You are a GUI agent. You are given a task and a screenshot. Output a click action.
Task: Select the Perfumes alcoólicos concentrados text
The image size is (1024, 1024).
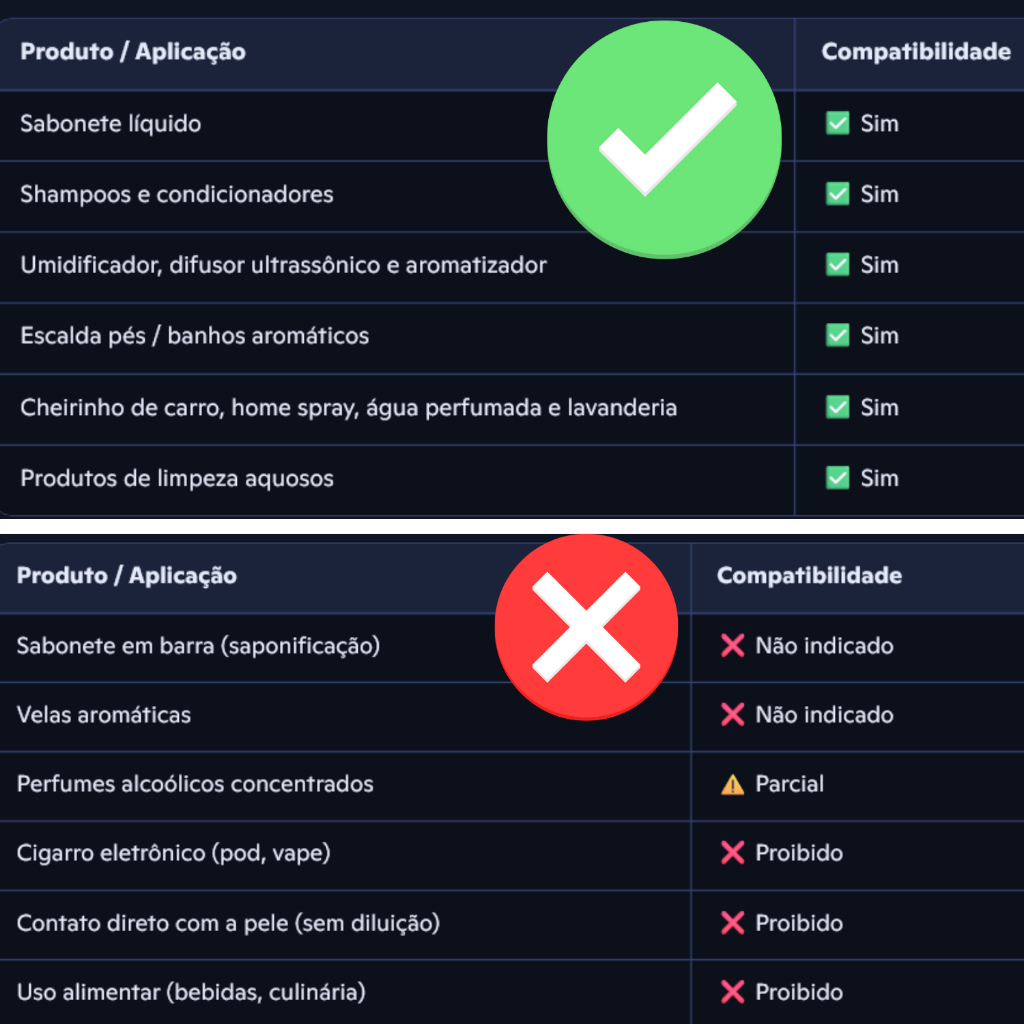click(195, 784)
